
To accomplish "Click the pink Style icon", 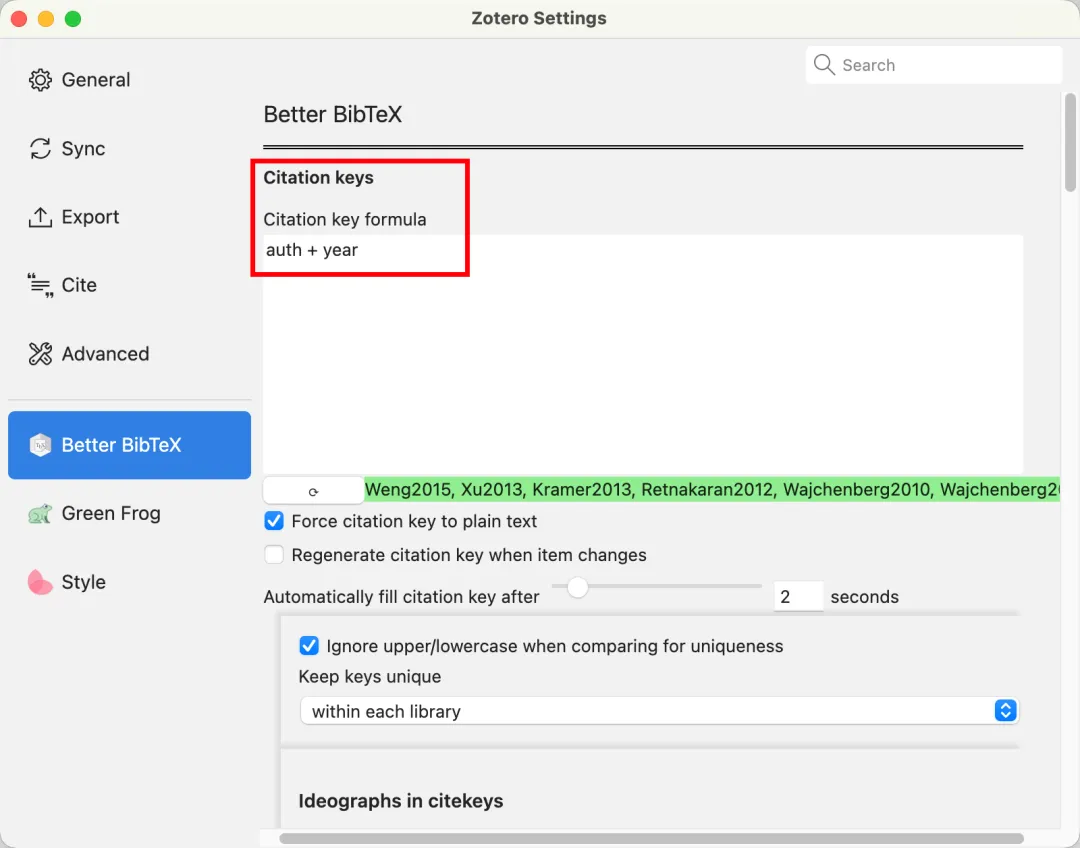I will [40, 582].
